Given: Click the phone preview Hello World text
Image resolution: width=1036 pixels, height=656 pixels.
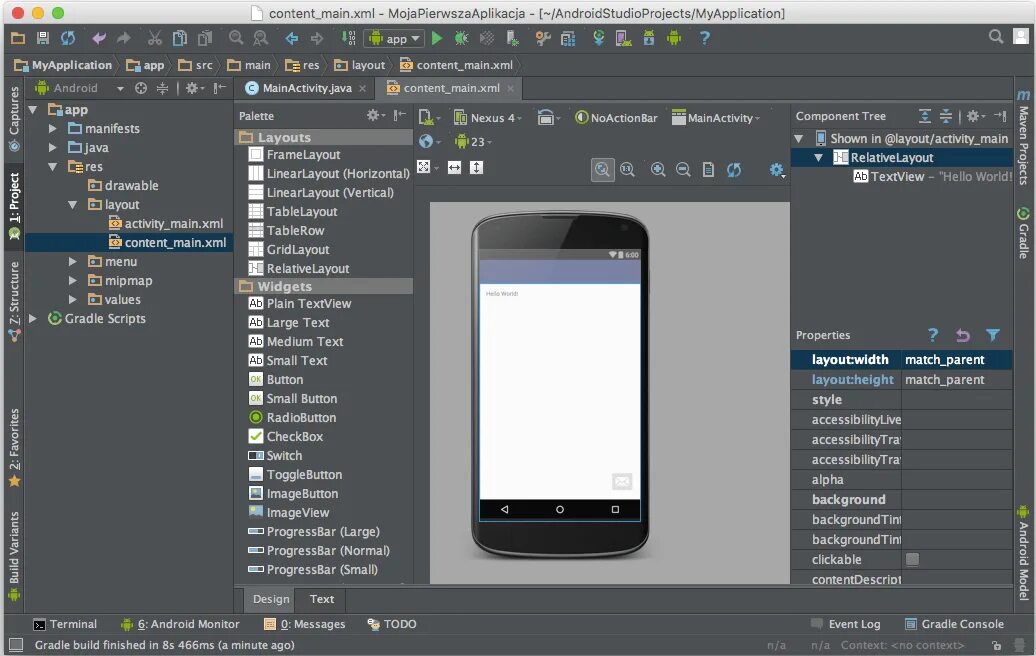Looking at the screenshot, I should [x=502, y=293].
